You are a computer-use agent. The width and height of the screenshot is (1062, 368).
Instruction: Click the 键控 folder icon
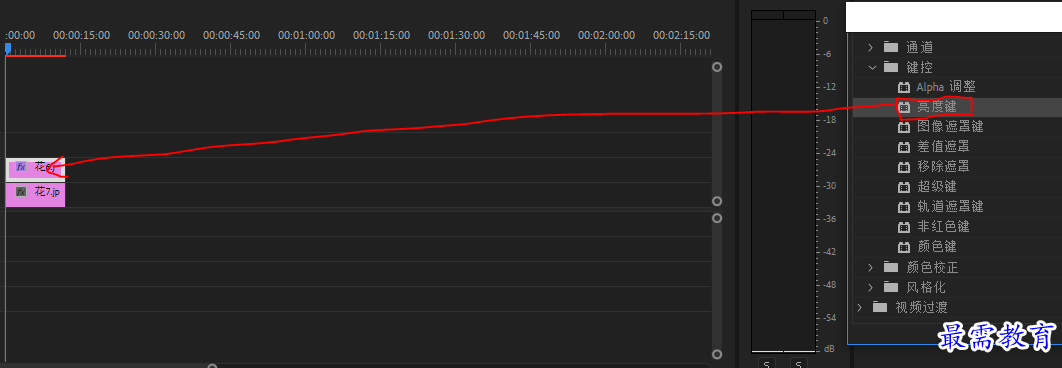[891, 67]
